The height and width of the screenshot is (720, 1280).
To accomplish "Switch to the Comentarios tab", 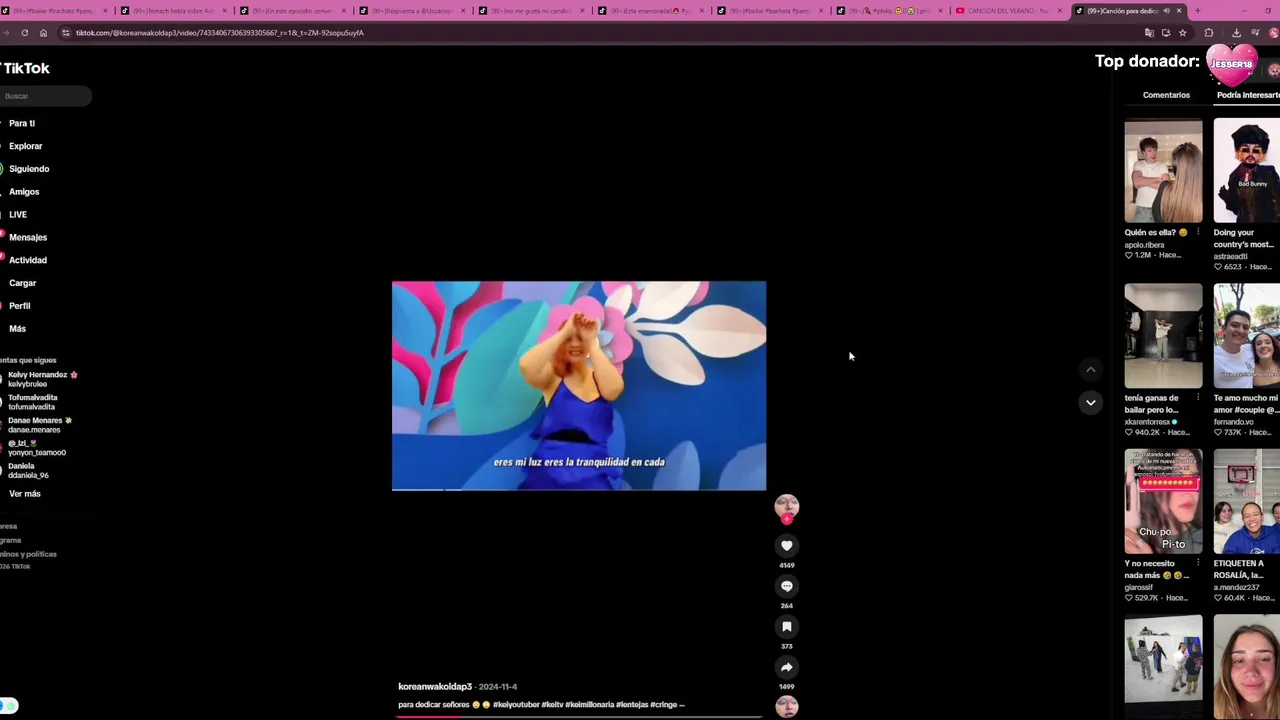I will coord(1166,95).
